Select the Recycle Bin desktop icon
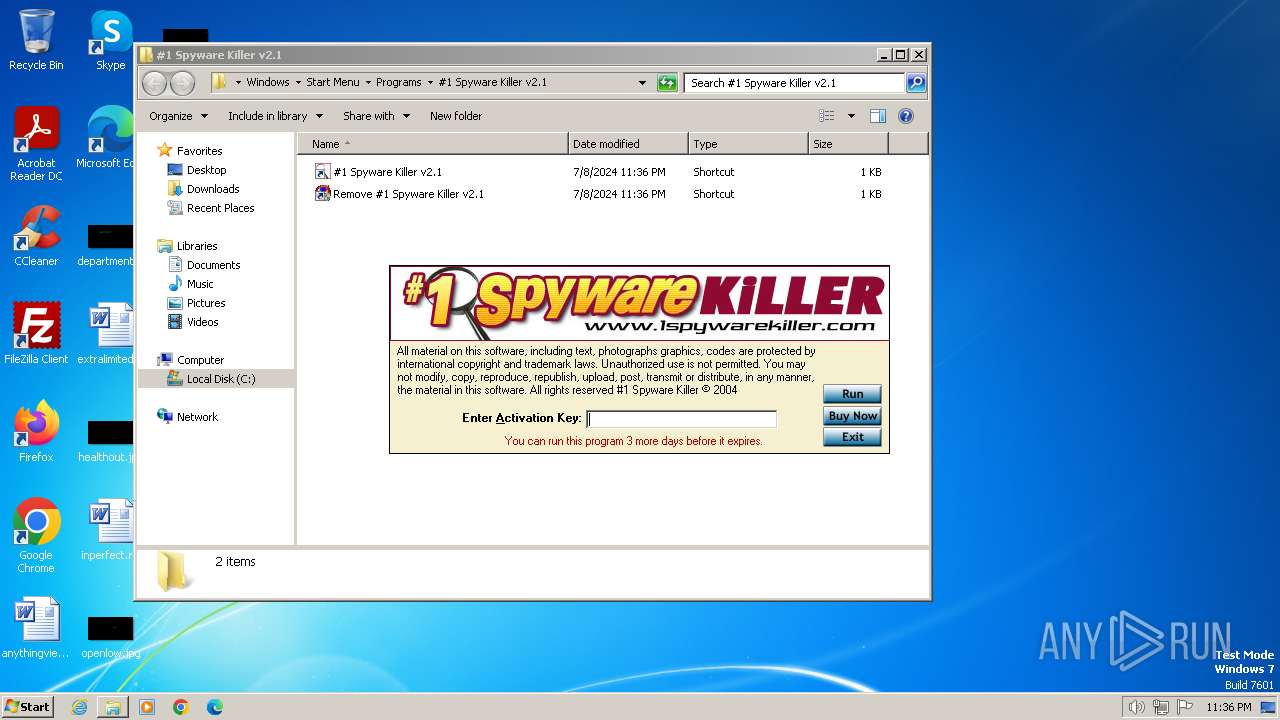Image resolution: width=1280 pixels, height=720 pixels. tap(36, 41)
